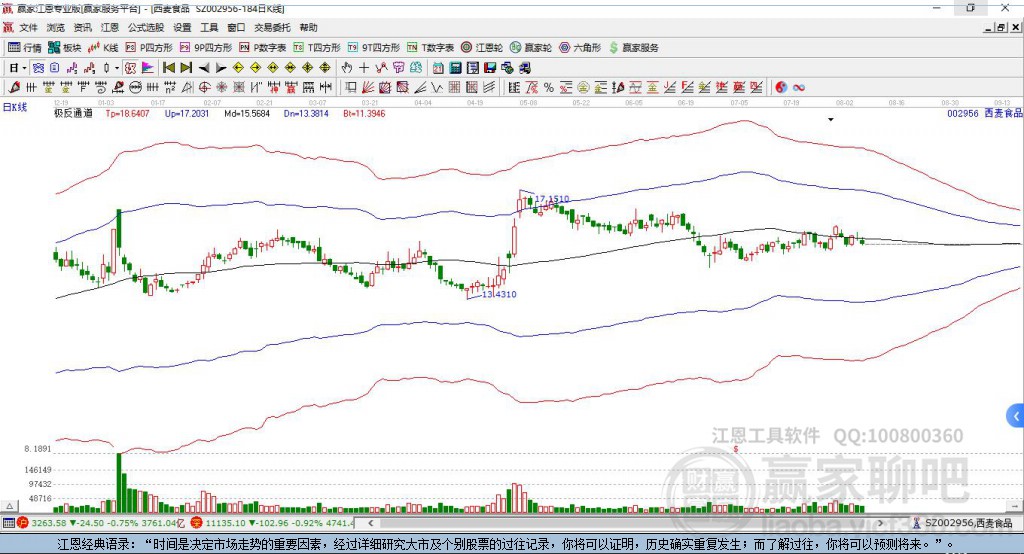
Task: Jump to last bar with skip-end icon
Action: pos(186,68)
